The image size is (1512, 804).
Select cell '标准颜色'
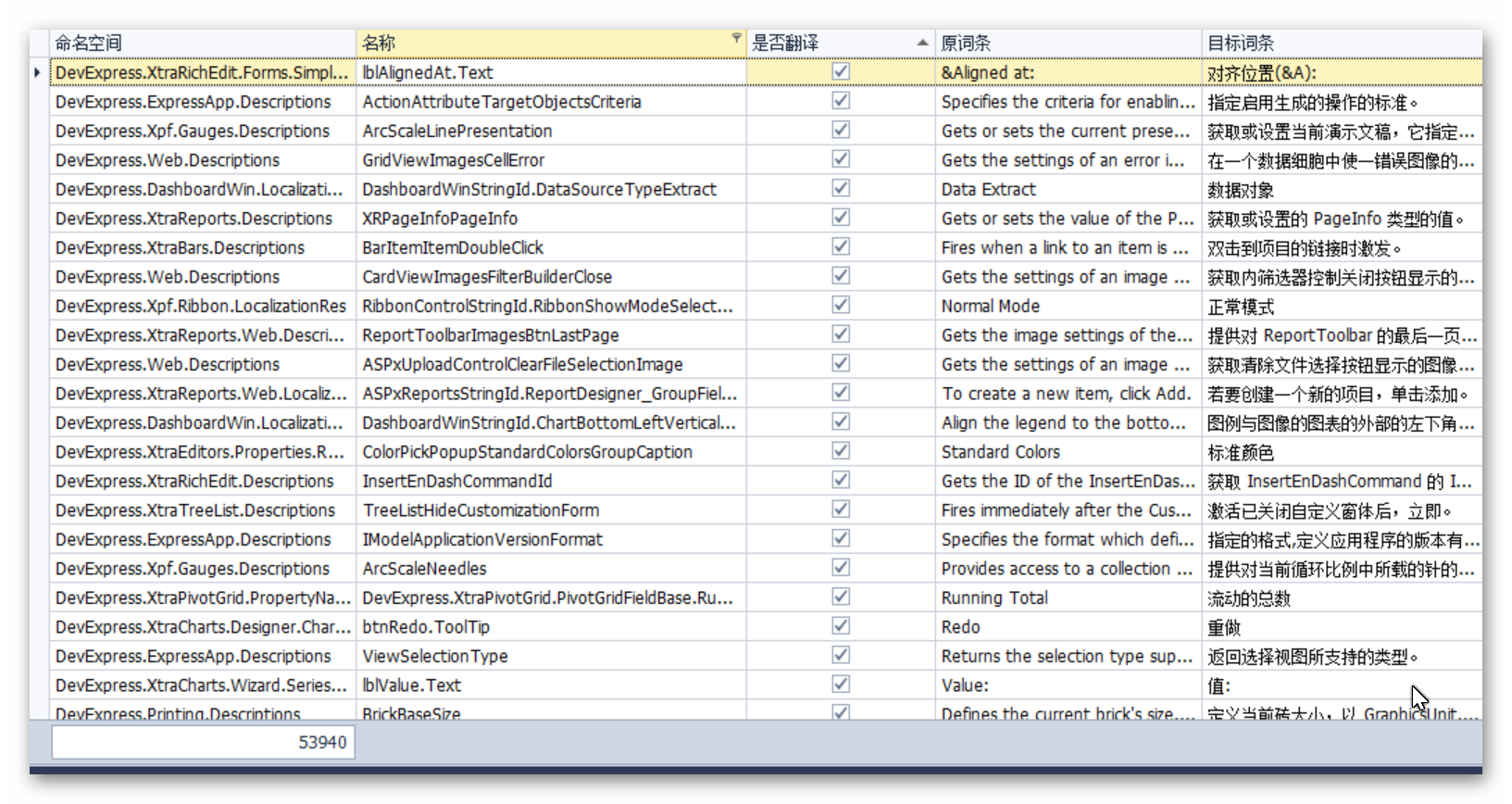(1342, 452)
